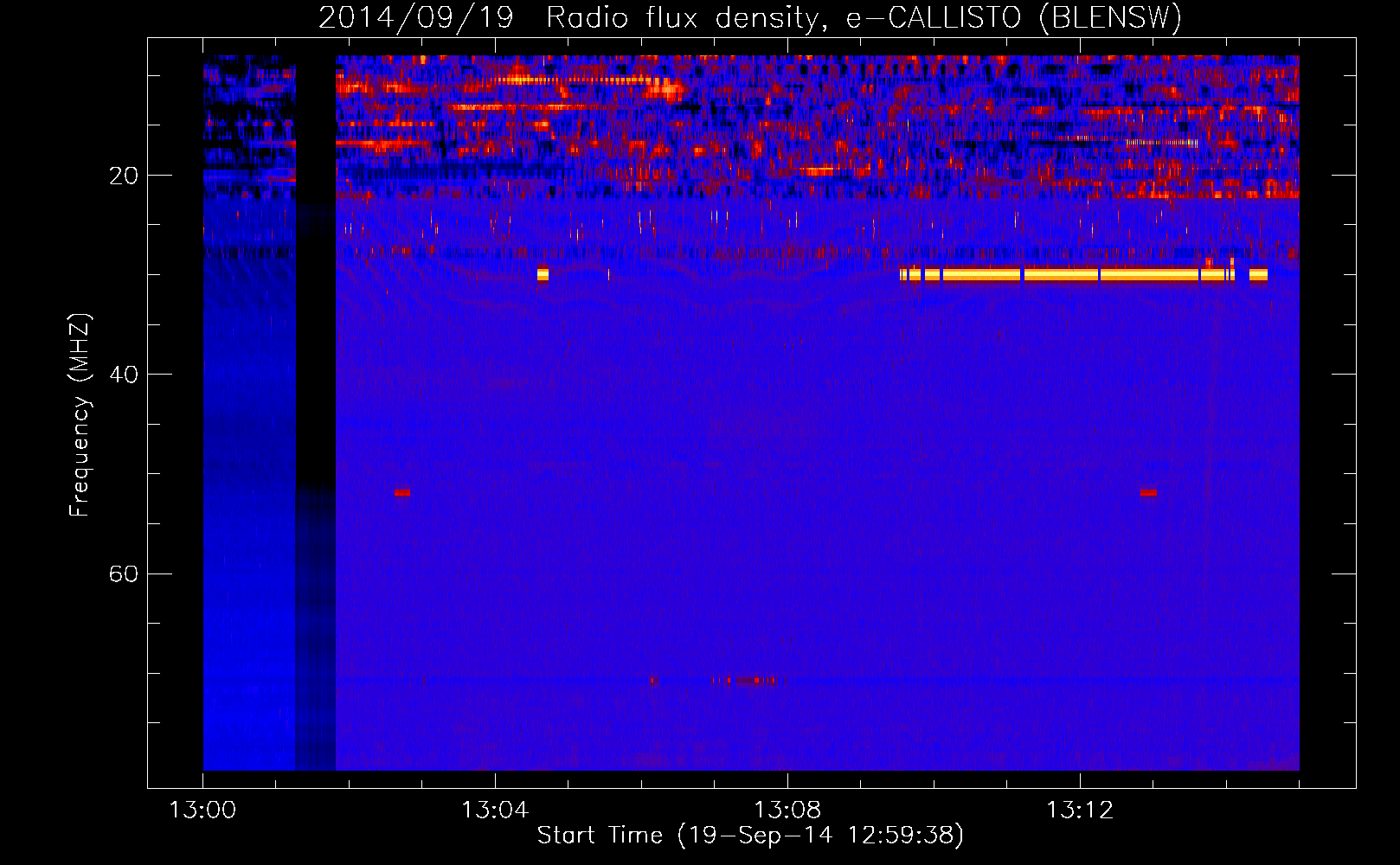Click the "13:08" time tick label
The width and height of the screenshot is (1400, 865).
787,811
